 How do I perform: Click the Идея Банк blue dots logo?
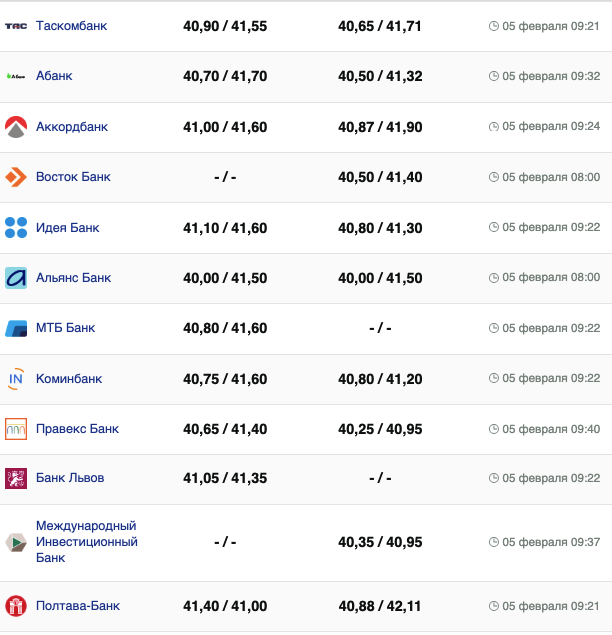16,228
